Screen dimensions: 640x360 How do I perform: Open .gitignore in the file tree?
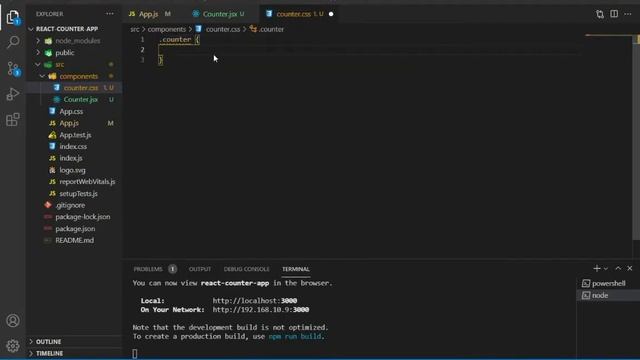pos(74,205)
